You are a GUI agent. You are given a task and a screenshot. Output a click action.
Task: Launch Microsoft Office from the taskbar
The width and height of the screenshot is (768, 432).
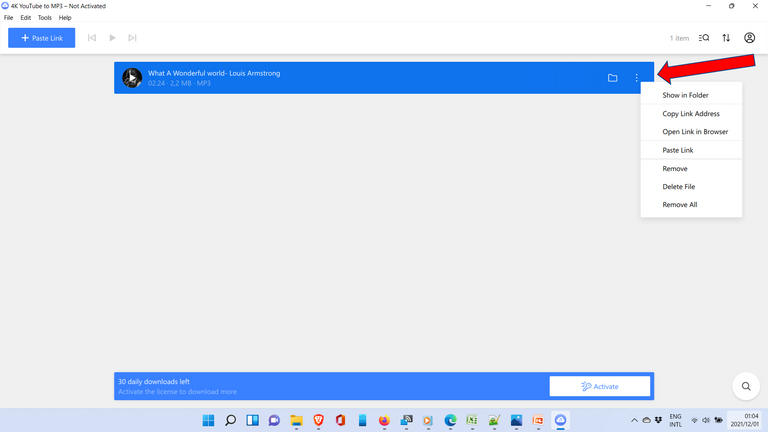click(340, 420)
